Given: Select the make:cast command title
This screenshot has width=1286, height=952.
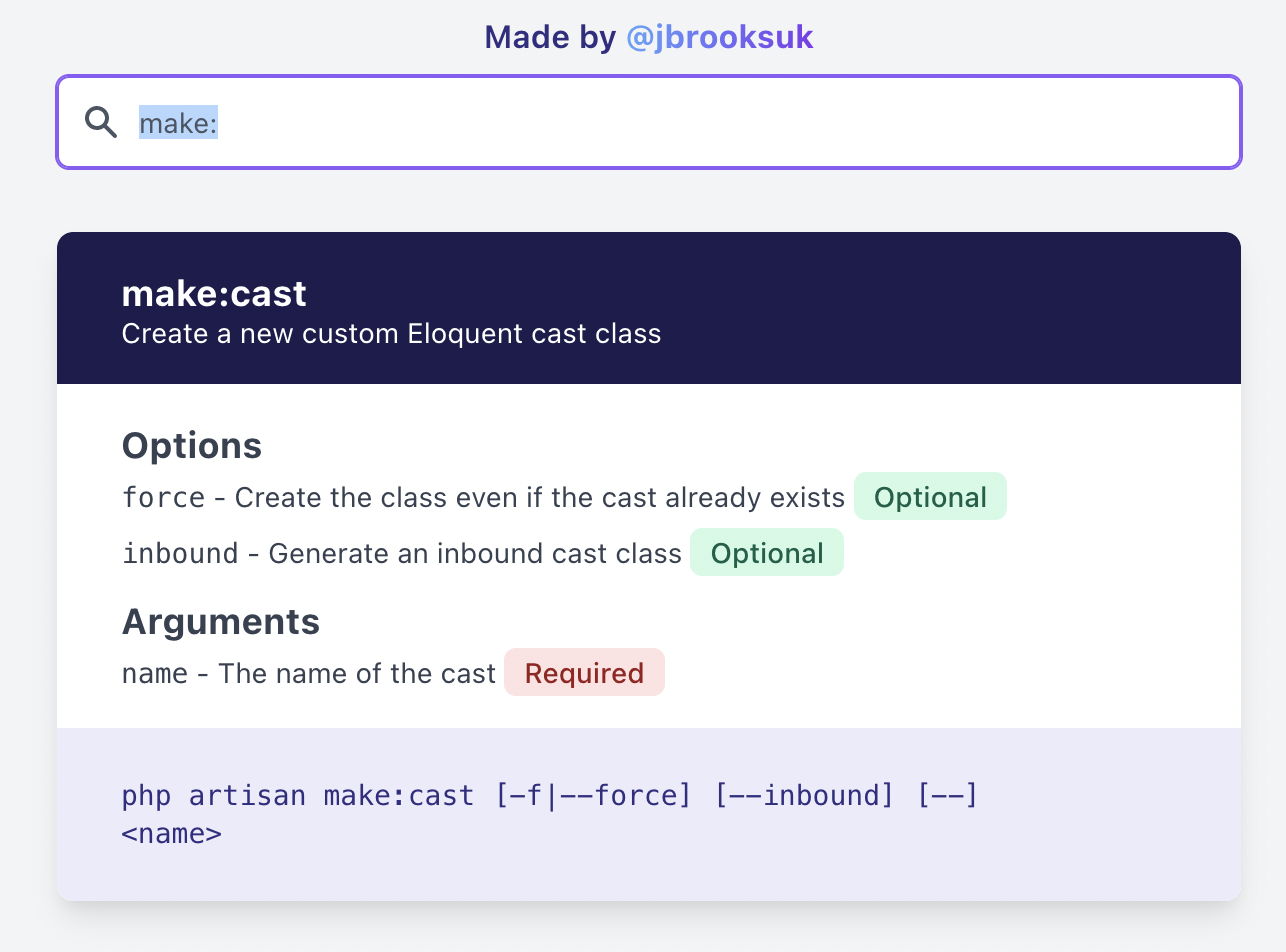Looking at the screenshot, I should (214, 293).
